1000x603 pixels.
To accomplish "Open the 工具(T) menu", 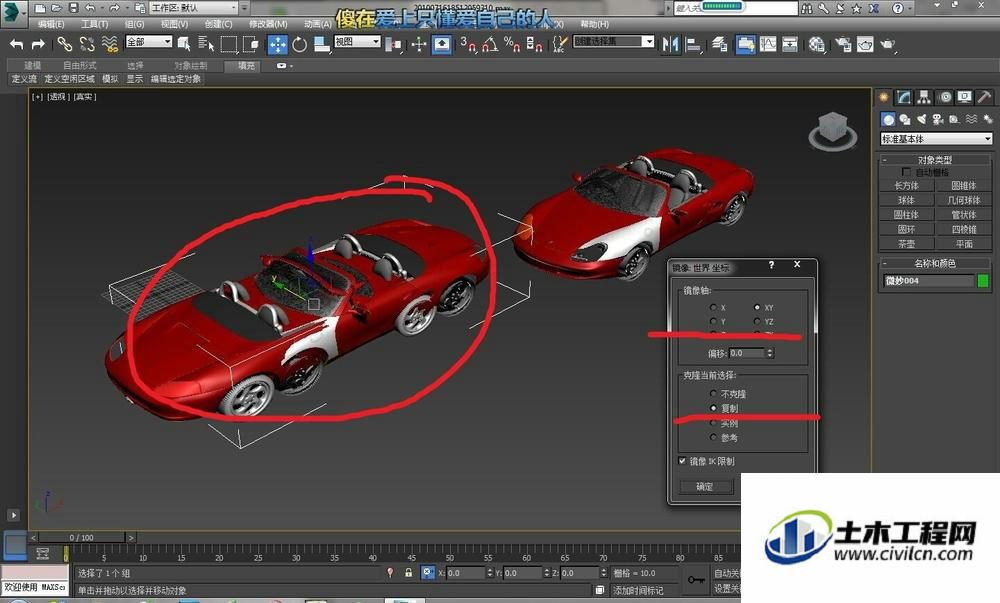I will coord(94,24).
